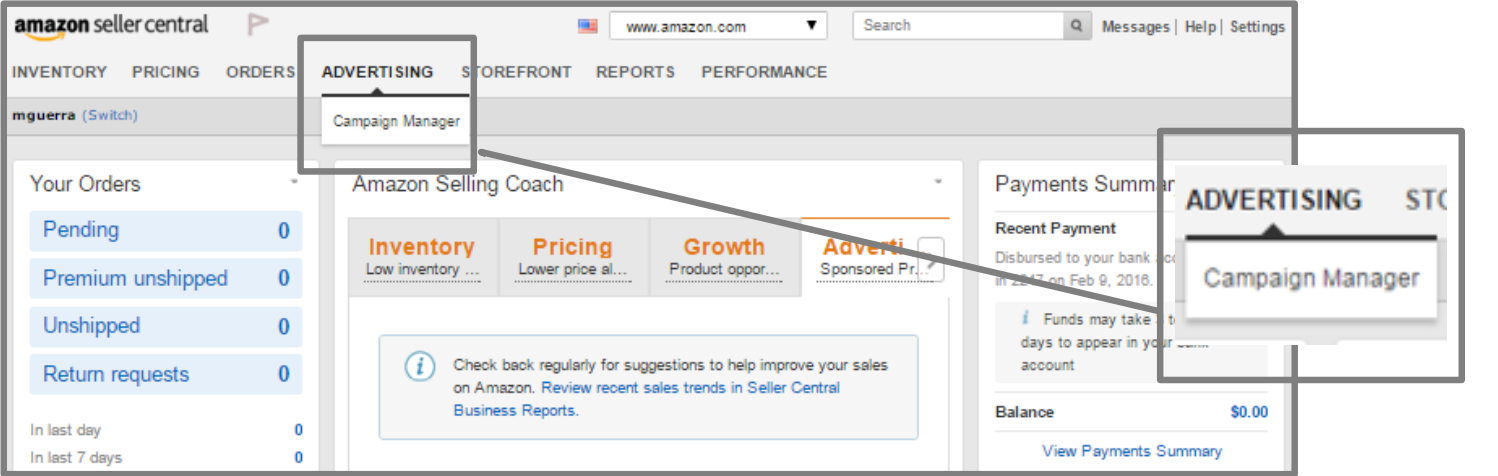Collapse the Amazon Selling Coach widget arrow

(x=938, y=182)
